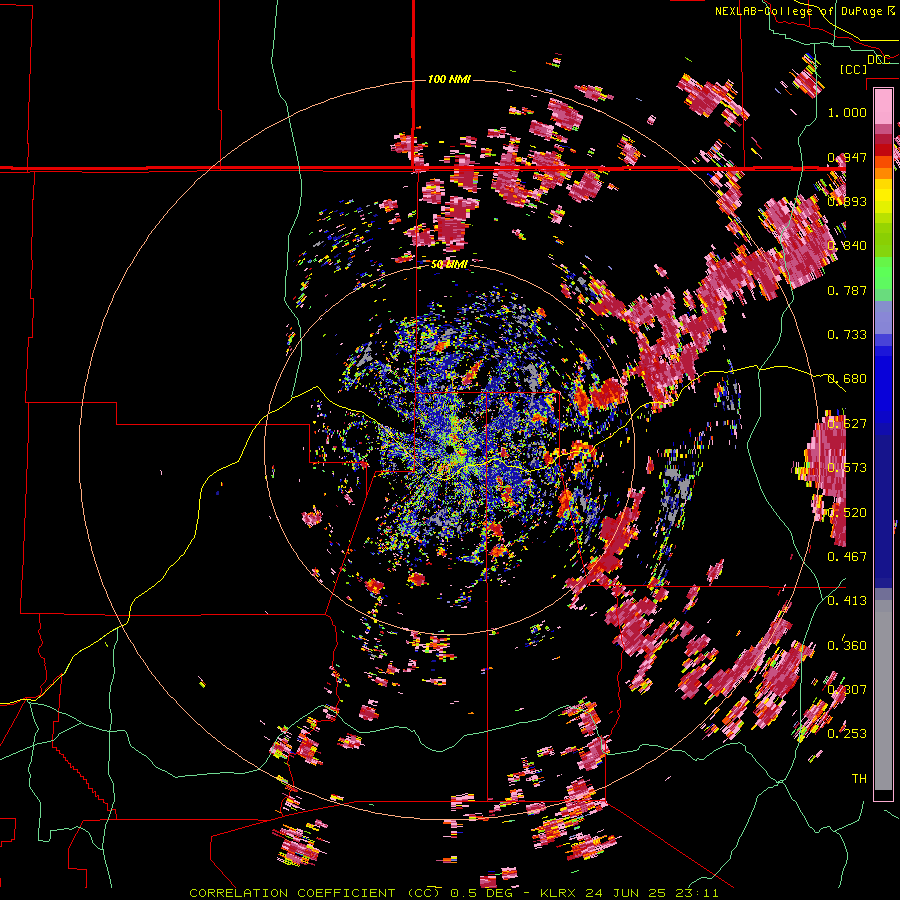Select the 0.413 scale value
The image size is (900, 900).
pos(847,601)
